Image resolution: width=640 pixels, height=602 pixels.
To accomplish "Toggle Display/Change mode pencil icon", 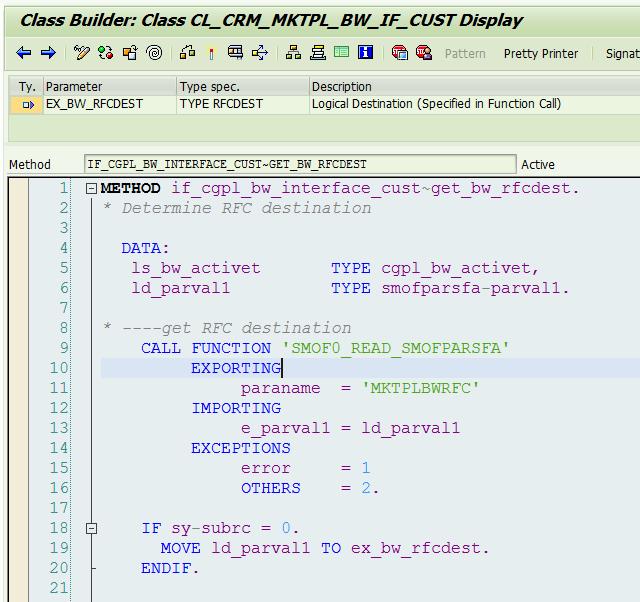I will pyautogui.click(x=81, y=53).
